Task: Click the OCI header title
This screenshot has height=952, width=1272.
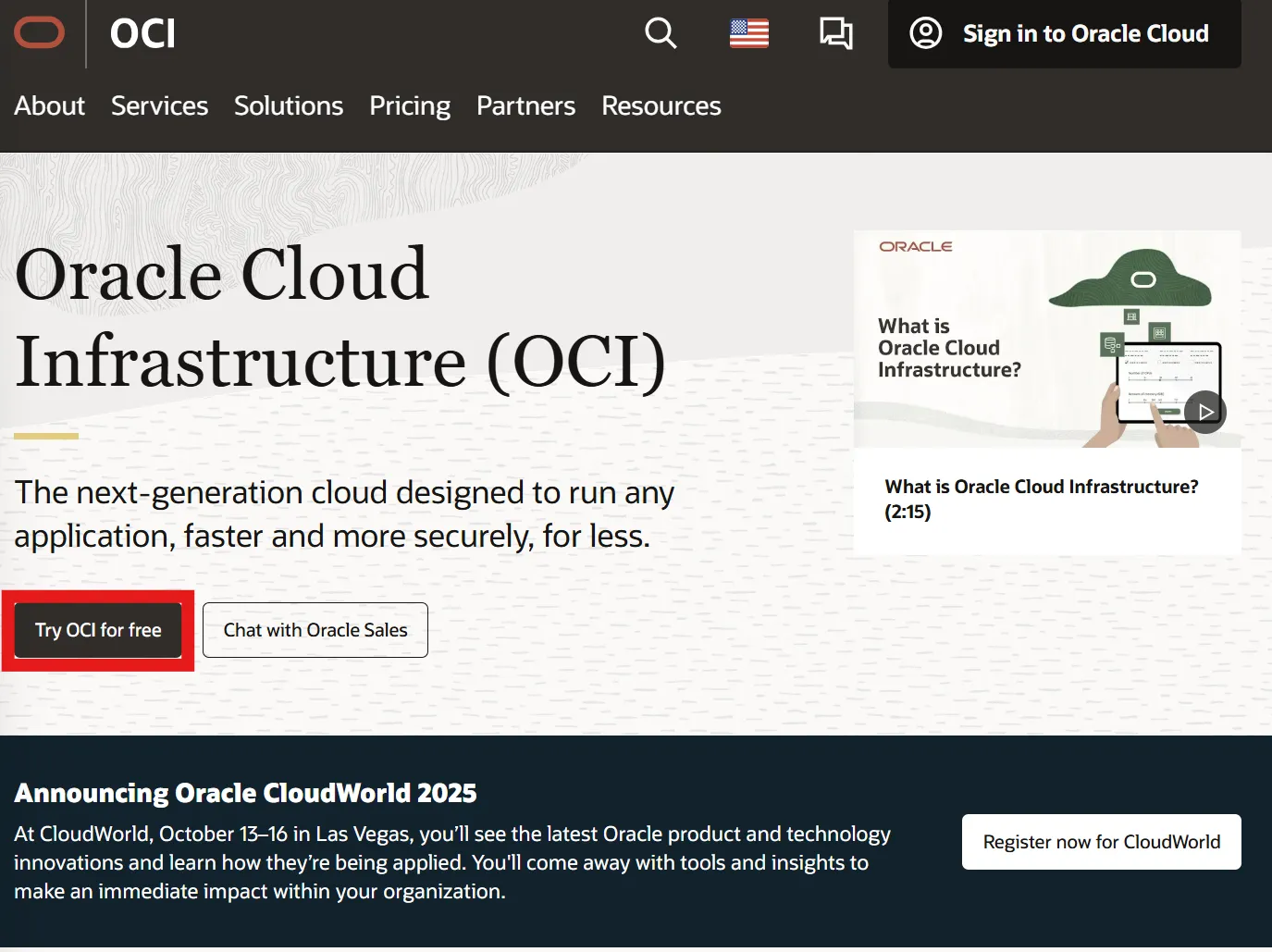Action: [142, 34]
